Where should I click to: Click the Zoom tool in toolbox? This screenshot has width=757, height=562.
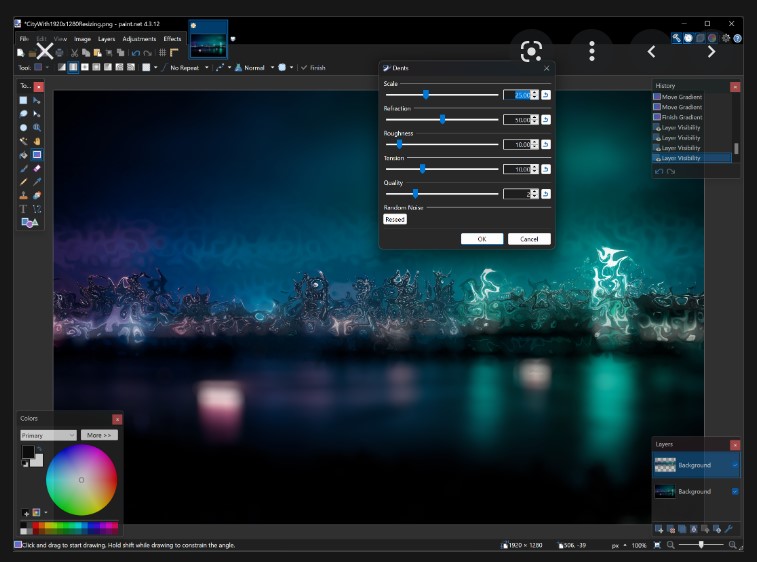[x=37, y=128]
